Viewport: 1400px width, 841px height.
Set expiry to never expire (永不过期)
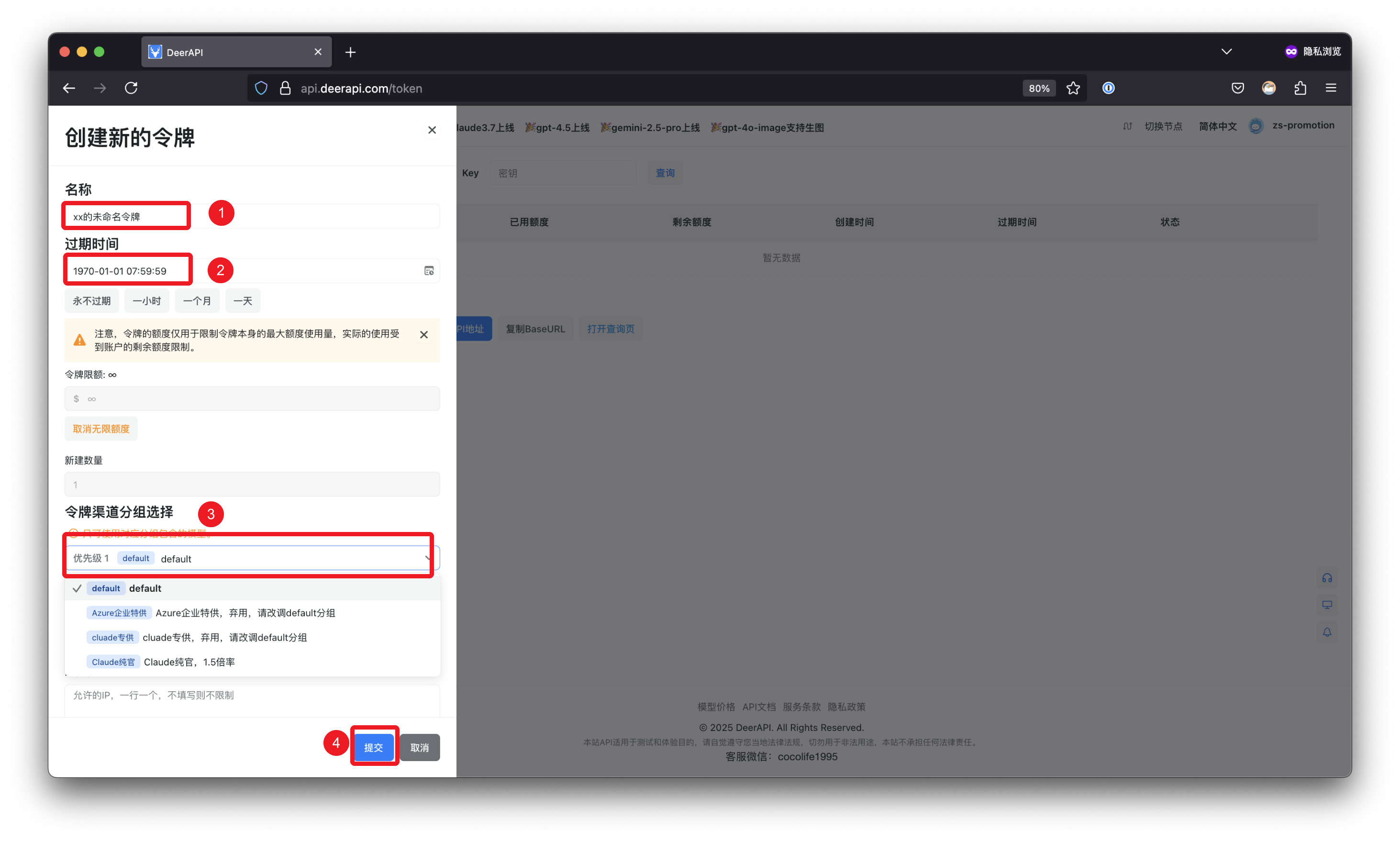(92, 301)
